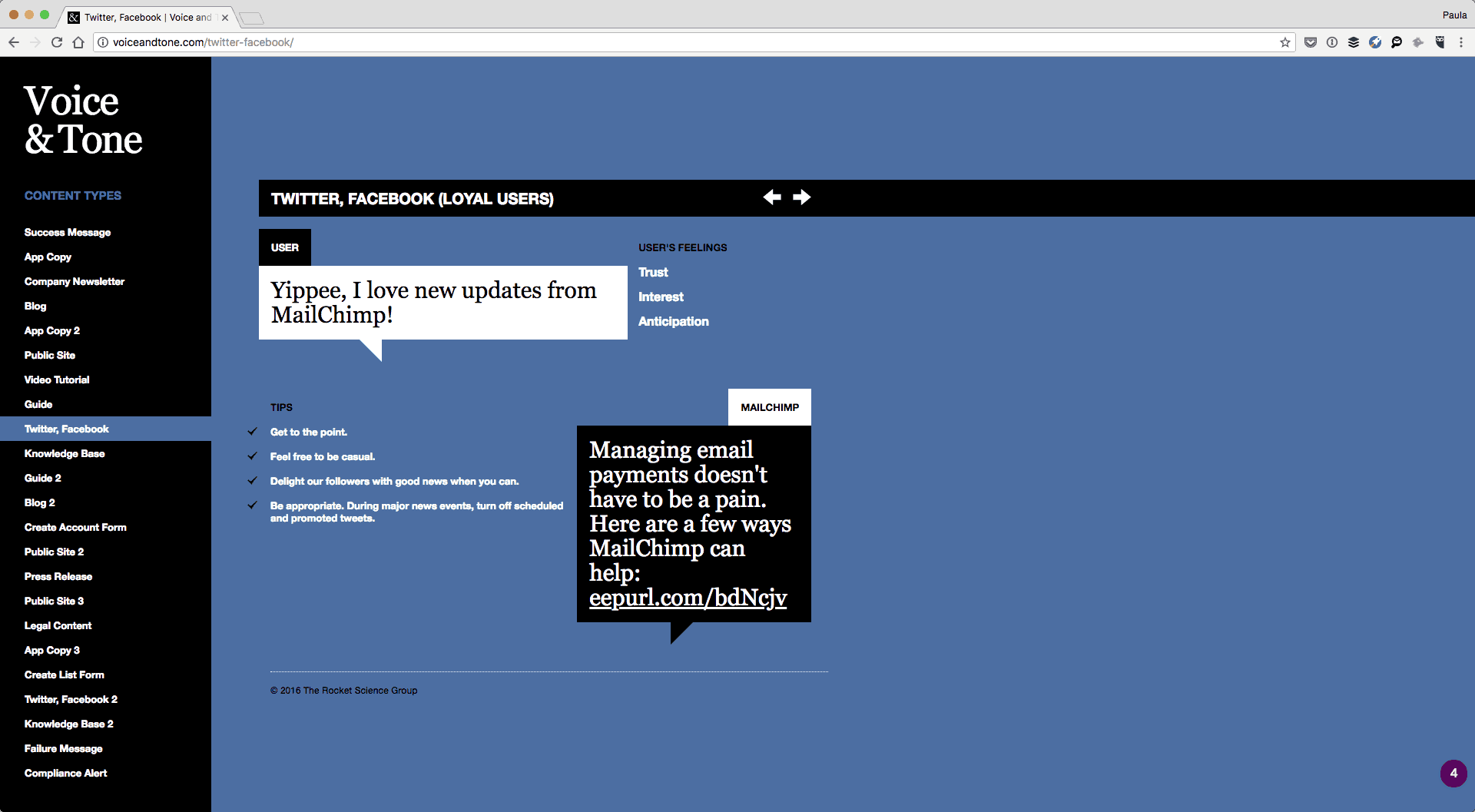Click the tip 'Get to the point.'

[x=309, y=432]
